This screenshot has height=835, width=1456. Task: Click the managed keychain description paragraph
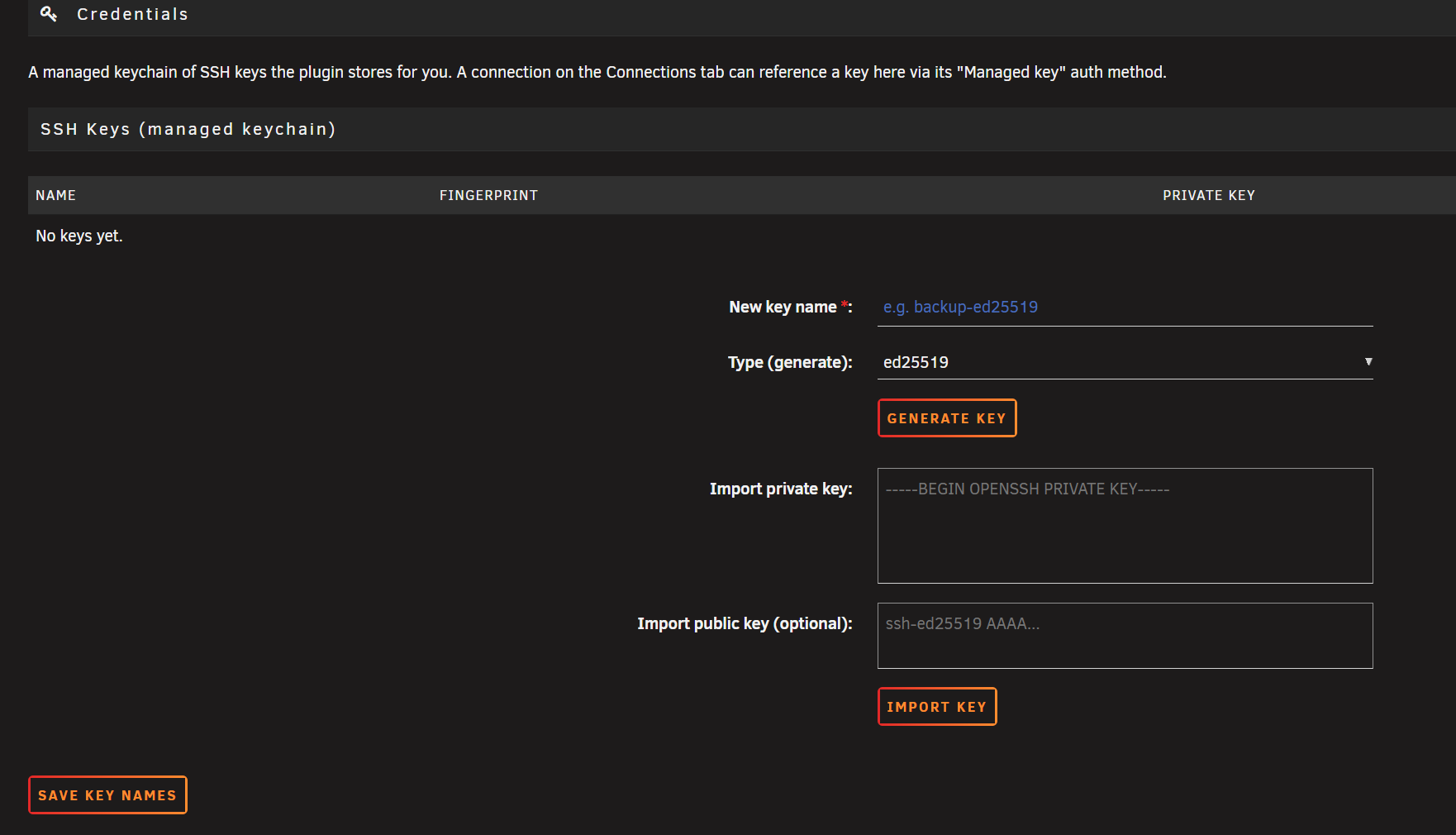point(597,72)
